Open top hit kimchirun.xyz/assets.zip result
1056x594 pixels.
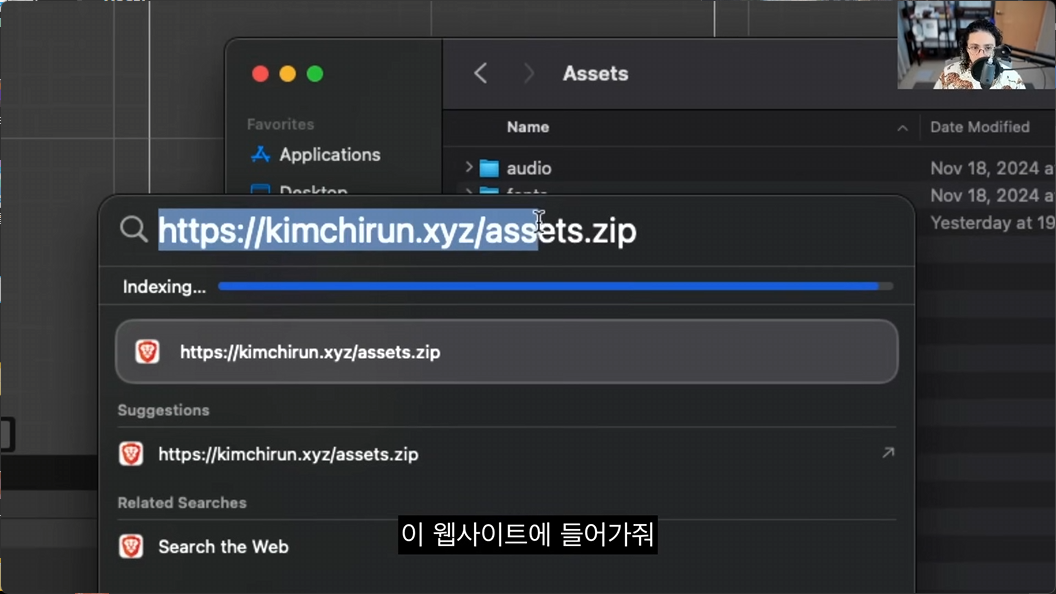[506, 352]
